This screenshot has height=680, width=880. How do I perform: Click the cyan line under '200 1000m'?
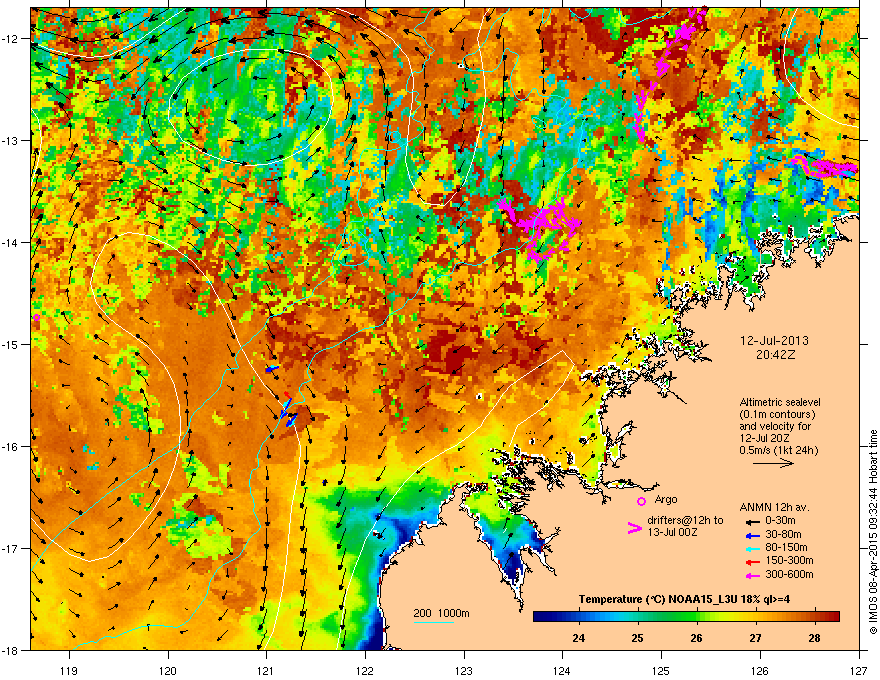click(433, 622)
